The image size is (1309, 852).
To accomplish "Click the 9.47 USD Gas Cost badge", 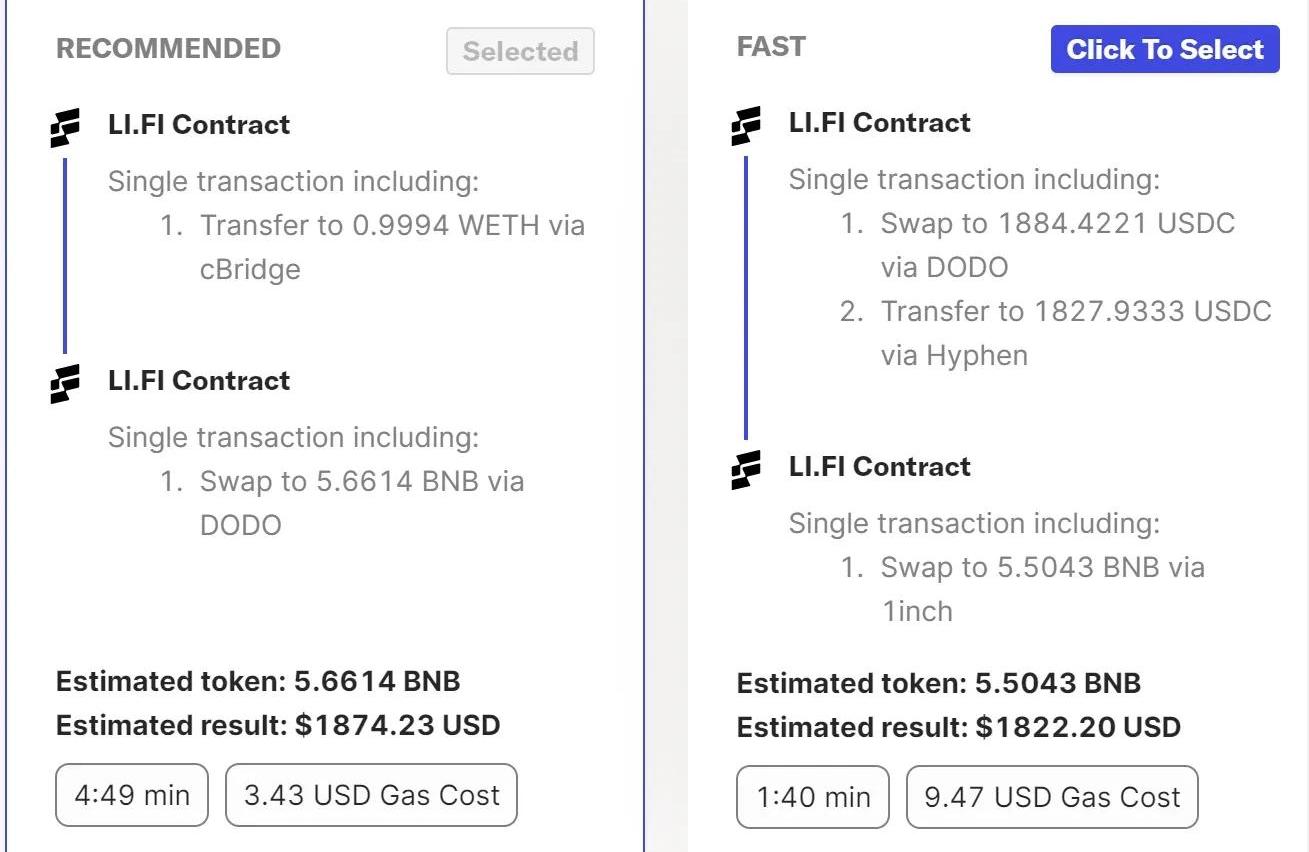I will pyautogui.click(x=1052, y=797).
